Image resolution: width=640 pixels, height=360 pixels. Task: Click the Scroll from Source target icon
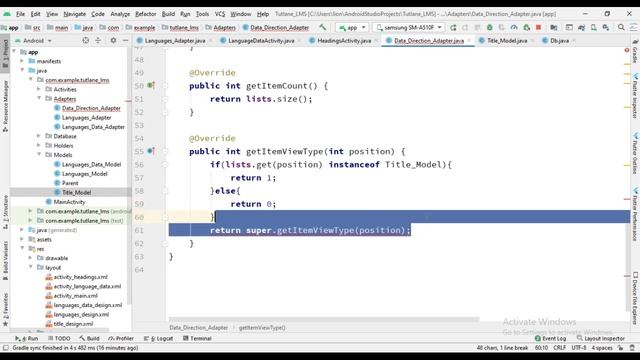coord(86,40)
